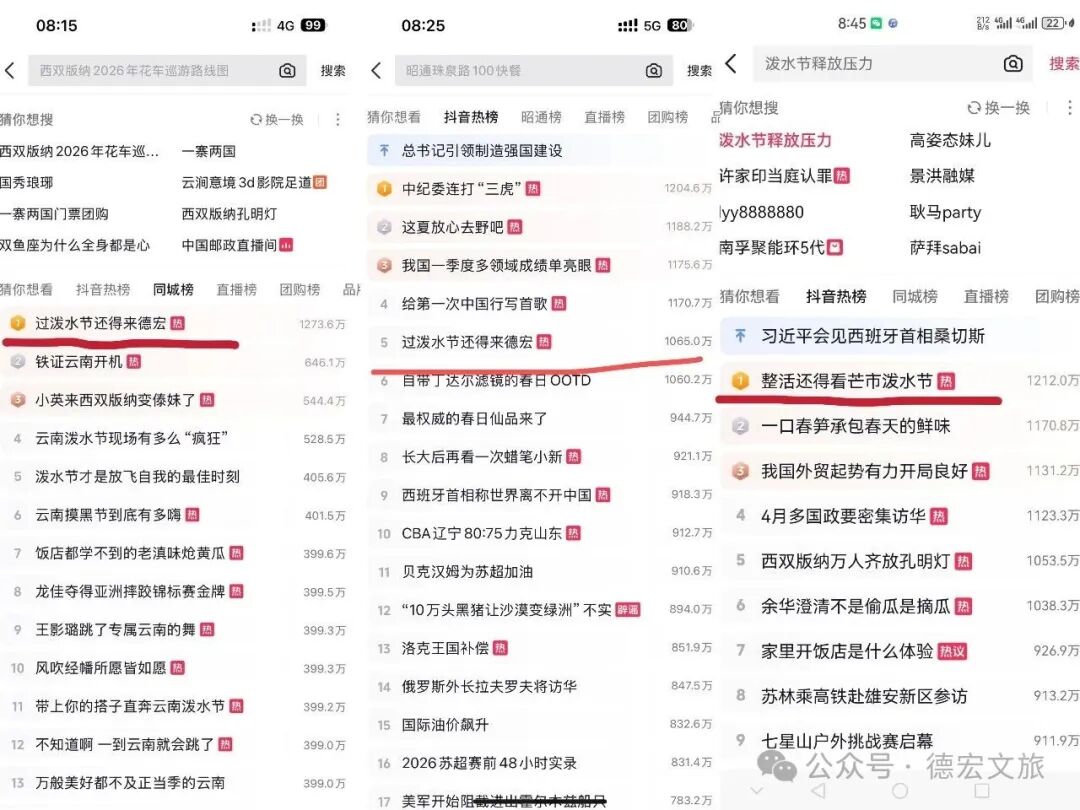The image size is (1080, 810).
Task: Tap 搜索 button in middle phone
Action: pos(699,70)
